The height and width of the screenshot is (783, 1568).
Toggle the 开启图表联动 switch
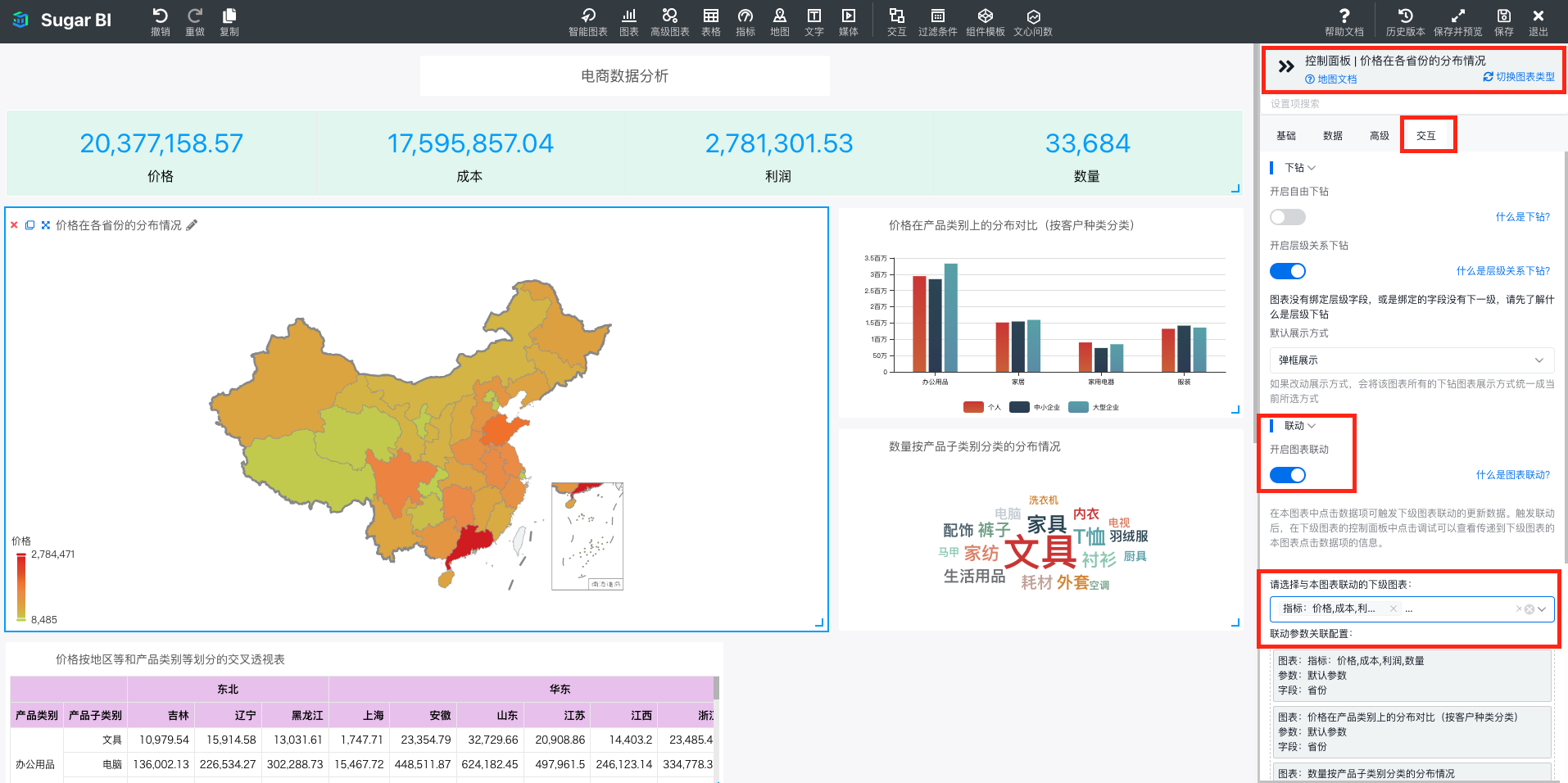[1288, 475]
